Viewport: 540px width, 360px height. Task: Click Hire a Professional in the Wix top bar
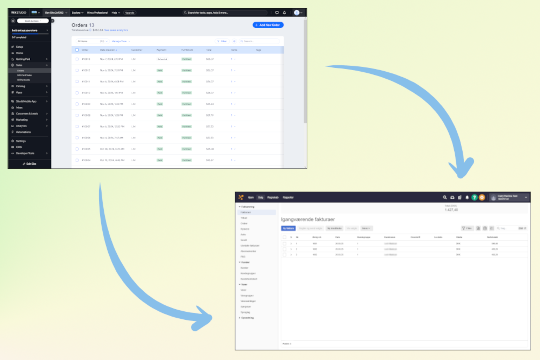tap(97, 13)
